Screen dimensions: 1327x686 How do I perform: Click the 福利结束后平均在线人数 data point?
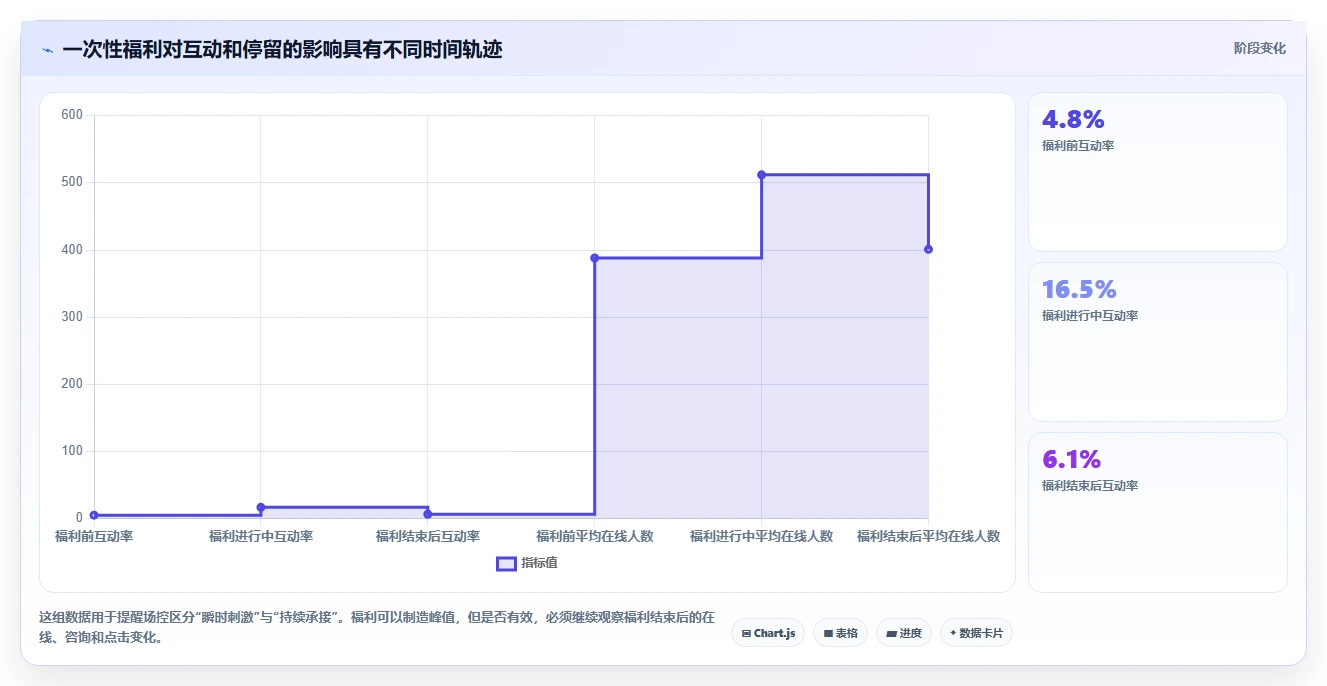tap(928, 249)
